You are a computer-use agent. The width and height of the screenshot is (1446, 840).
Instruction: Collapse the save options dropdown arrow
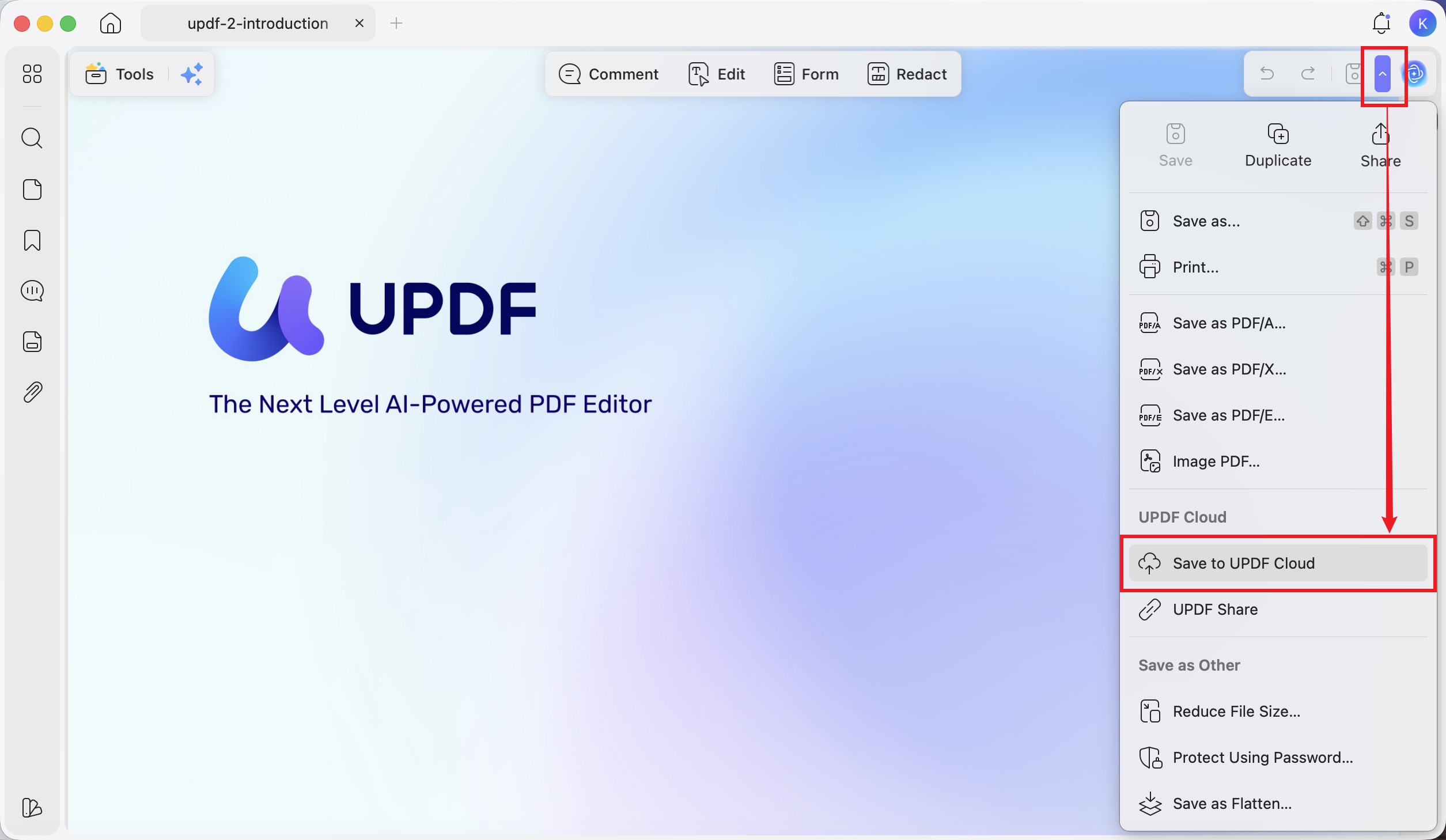click(x=1383, y=74)
